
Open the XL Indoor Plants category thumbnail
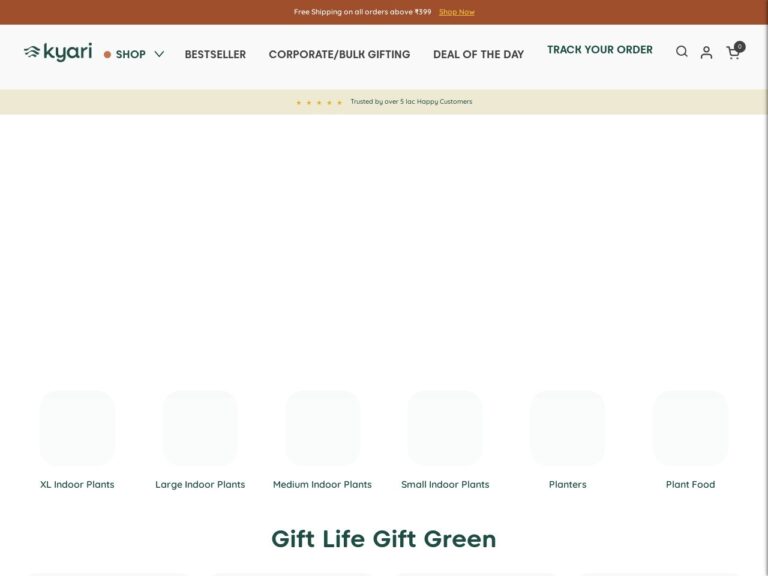(77, 428)
